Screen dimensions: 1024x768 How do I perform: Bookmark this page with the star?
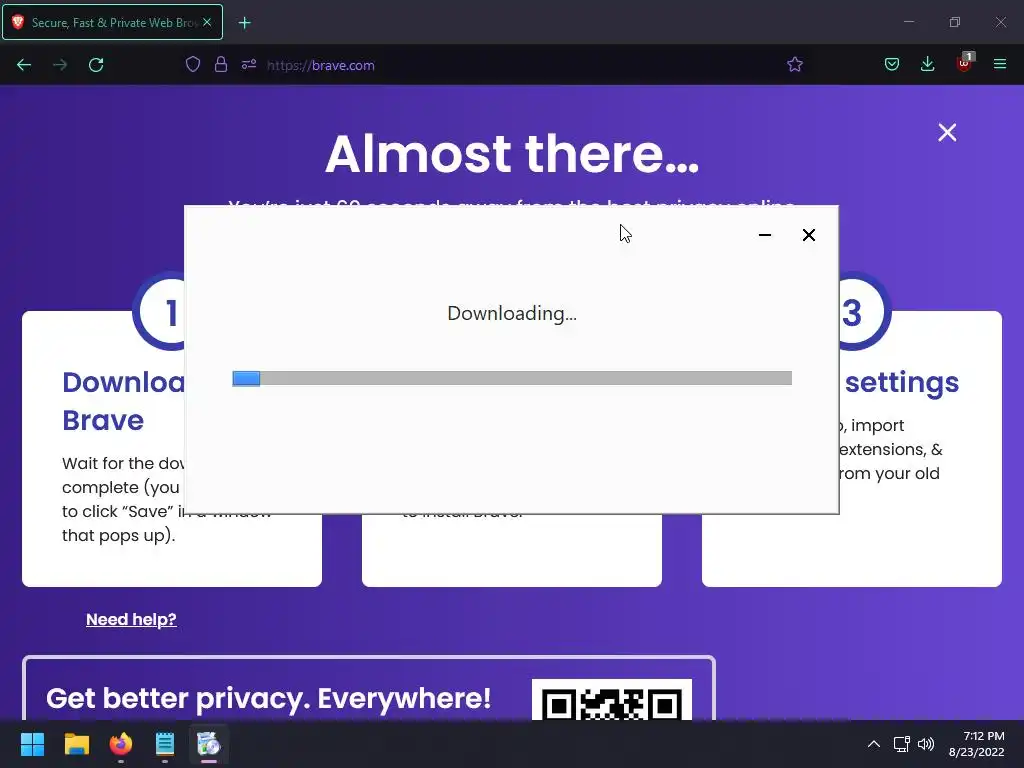coord(795,65)
